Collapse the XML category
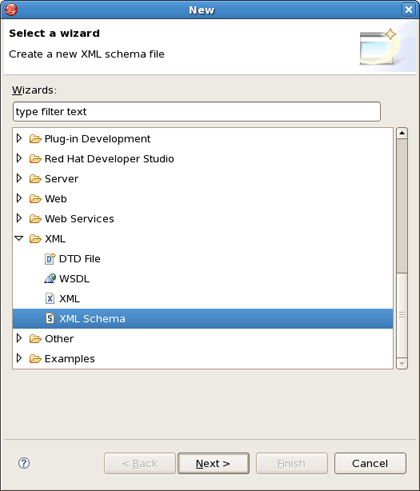The image size is (420, 491). click(x=19, y=238)
